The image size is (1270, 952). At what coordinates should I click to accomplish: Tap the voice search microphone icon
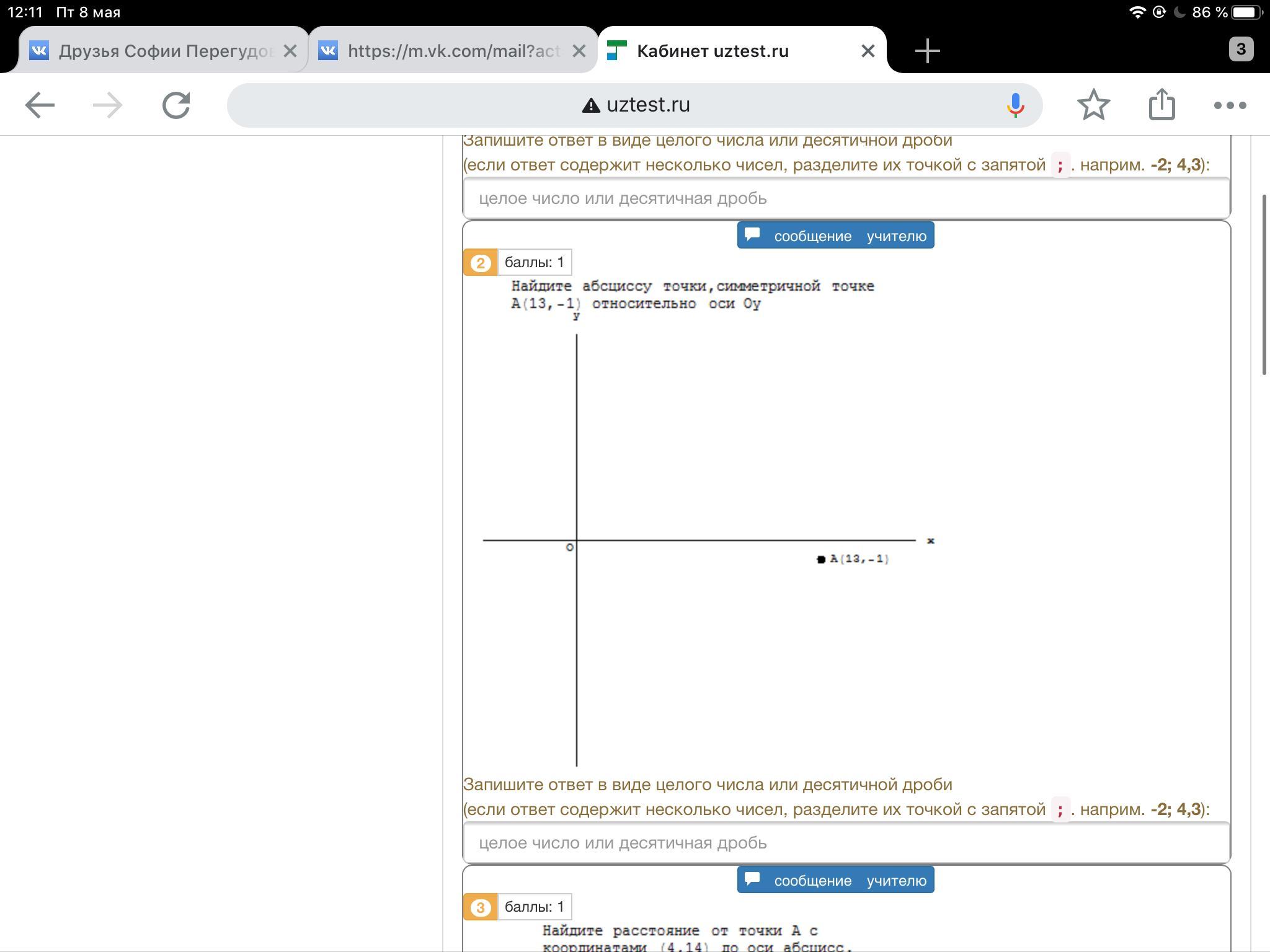[1015, 105]
